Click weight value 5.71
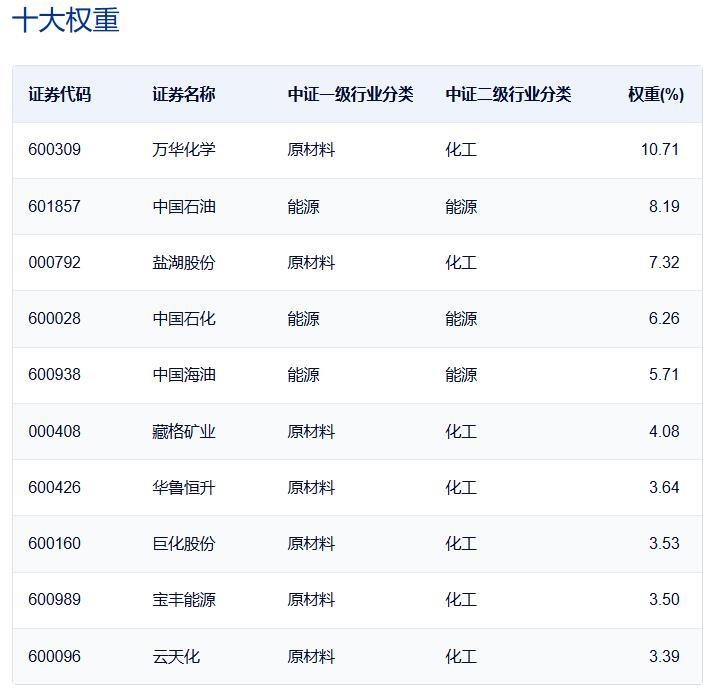720x692 pixels. tap(664, 374)
